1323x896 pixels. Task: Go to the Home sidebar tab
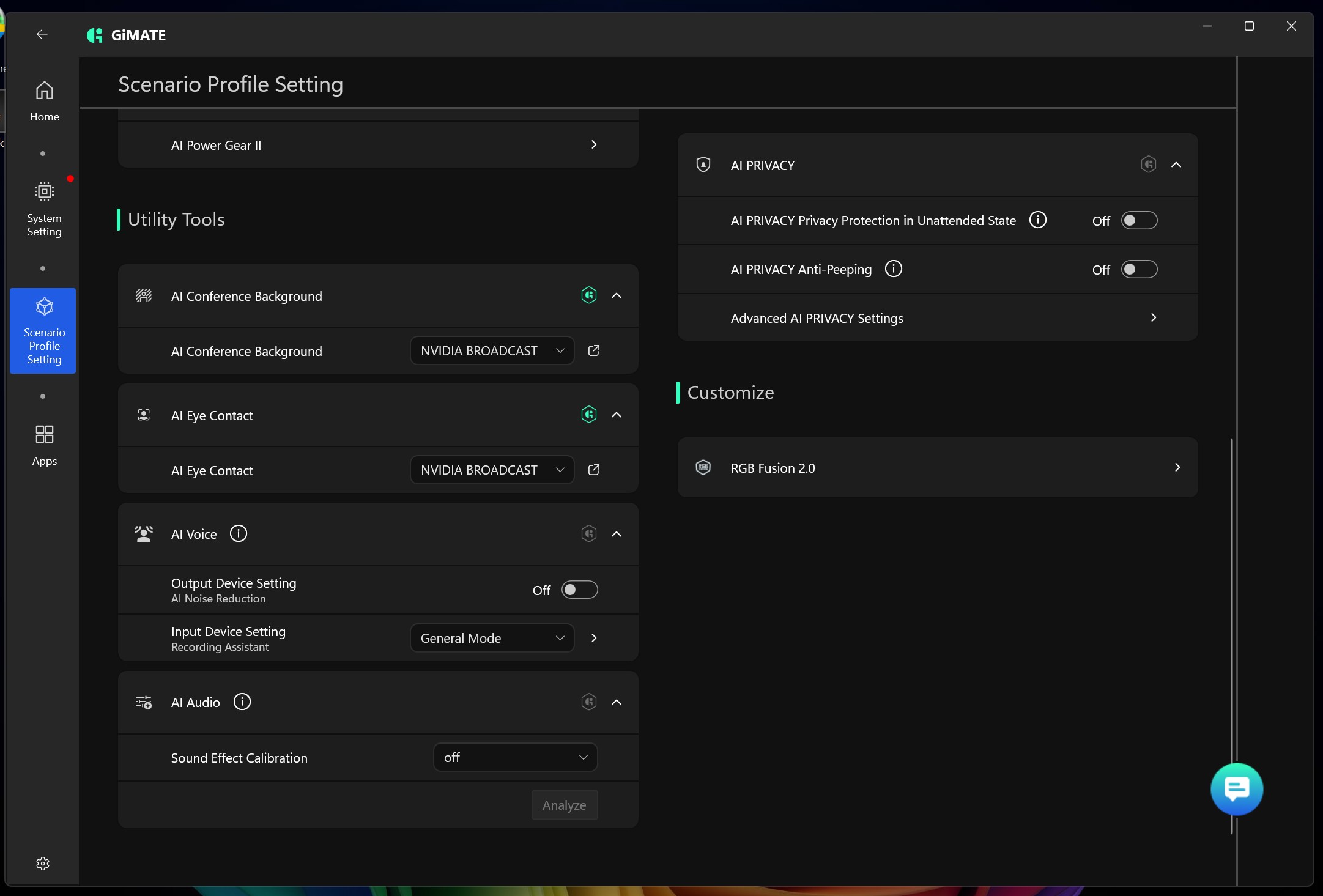point(44,101)
